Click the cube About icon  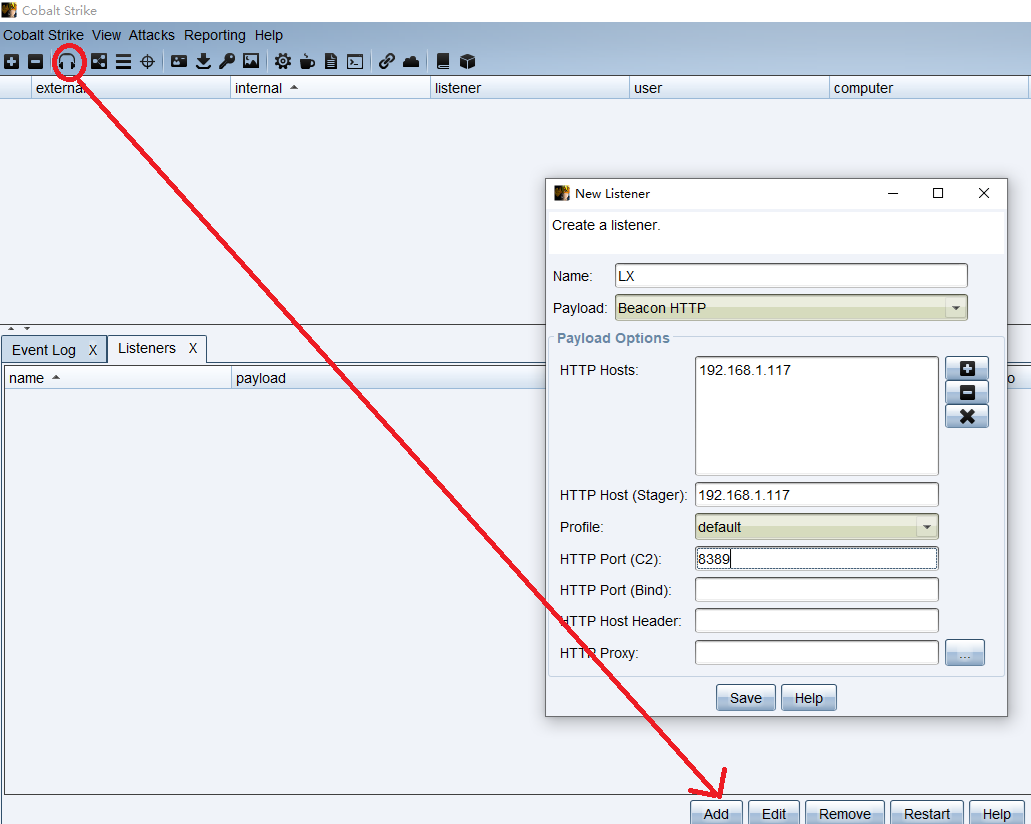pyautogui.click(x=467, y=62)
